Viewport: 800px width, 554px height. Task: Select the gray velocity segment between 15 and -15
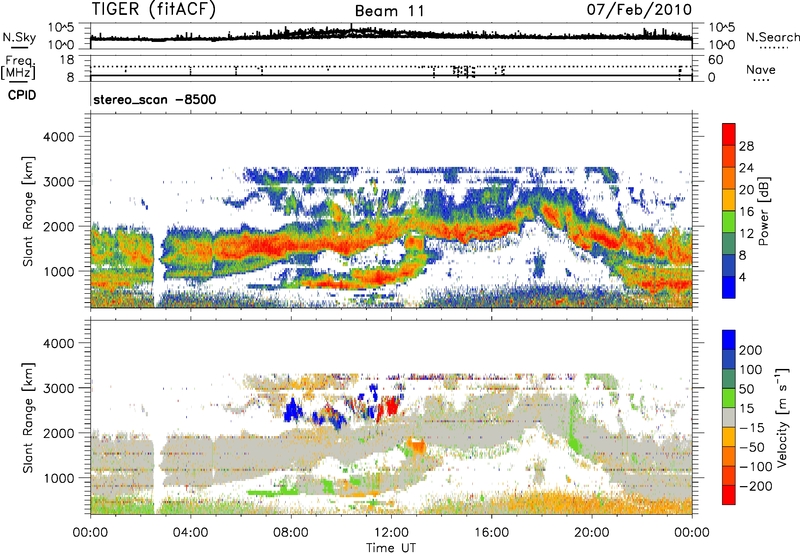[729, 417]
